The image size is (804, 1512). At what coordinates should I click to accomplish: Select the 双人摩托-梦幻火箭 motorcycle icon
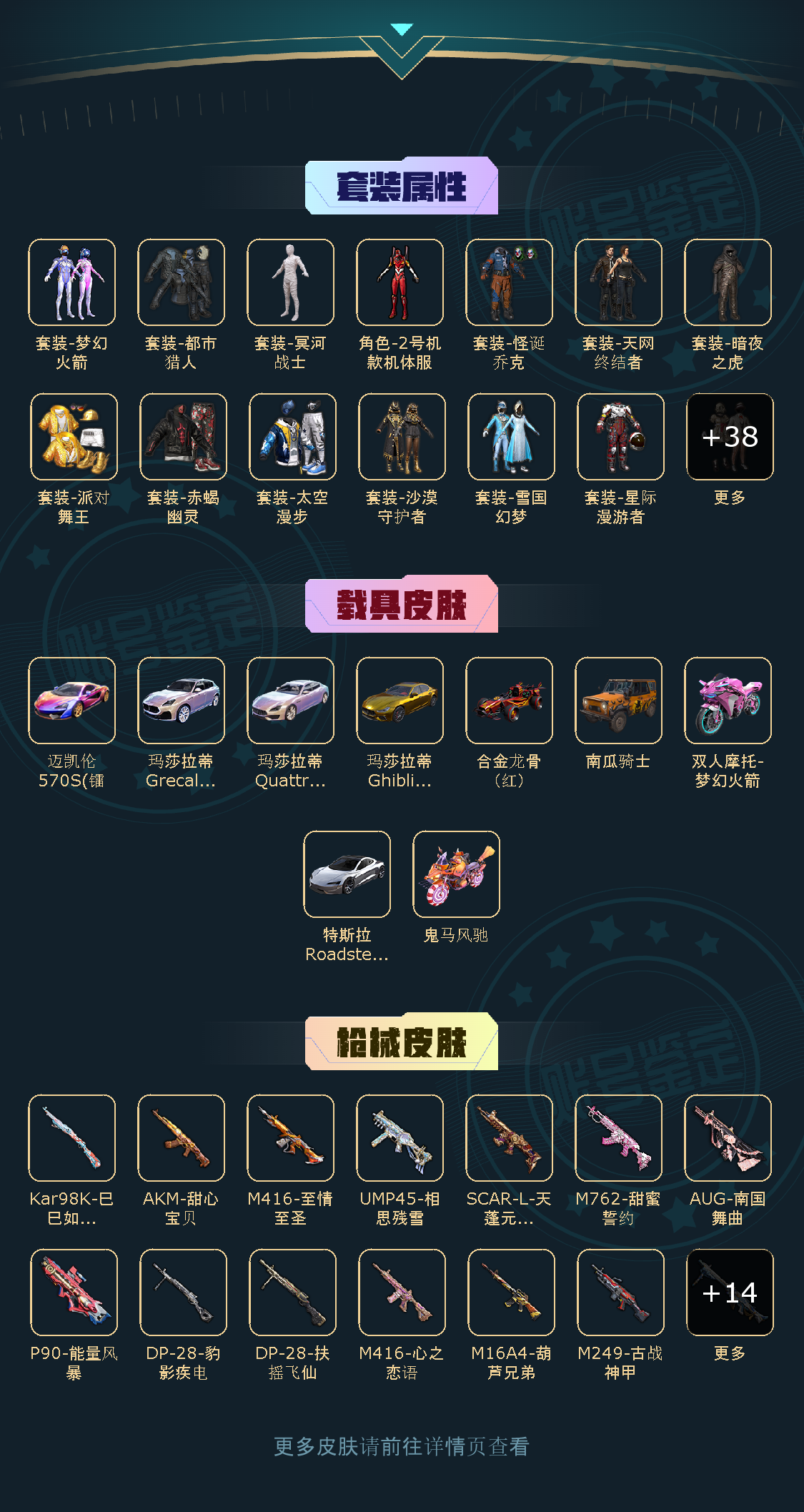coord(728,701)
